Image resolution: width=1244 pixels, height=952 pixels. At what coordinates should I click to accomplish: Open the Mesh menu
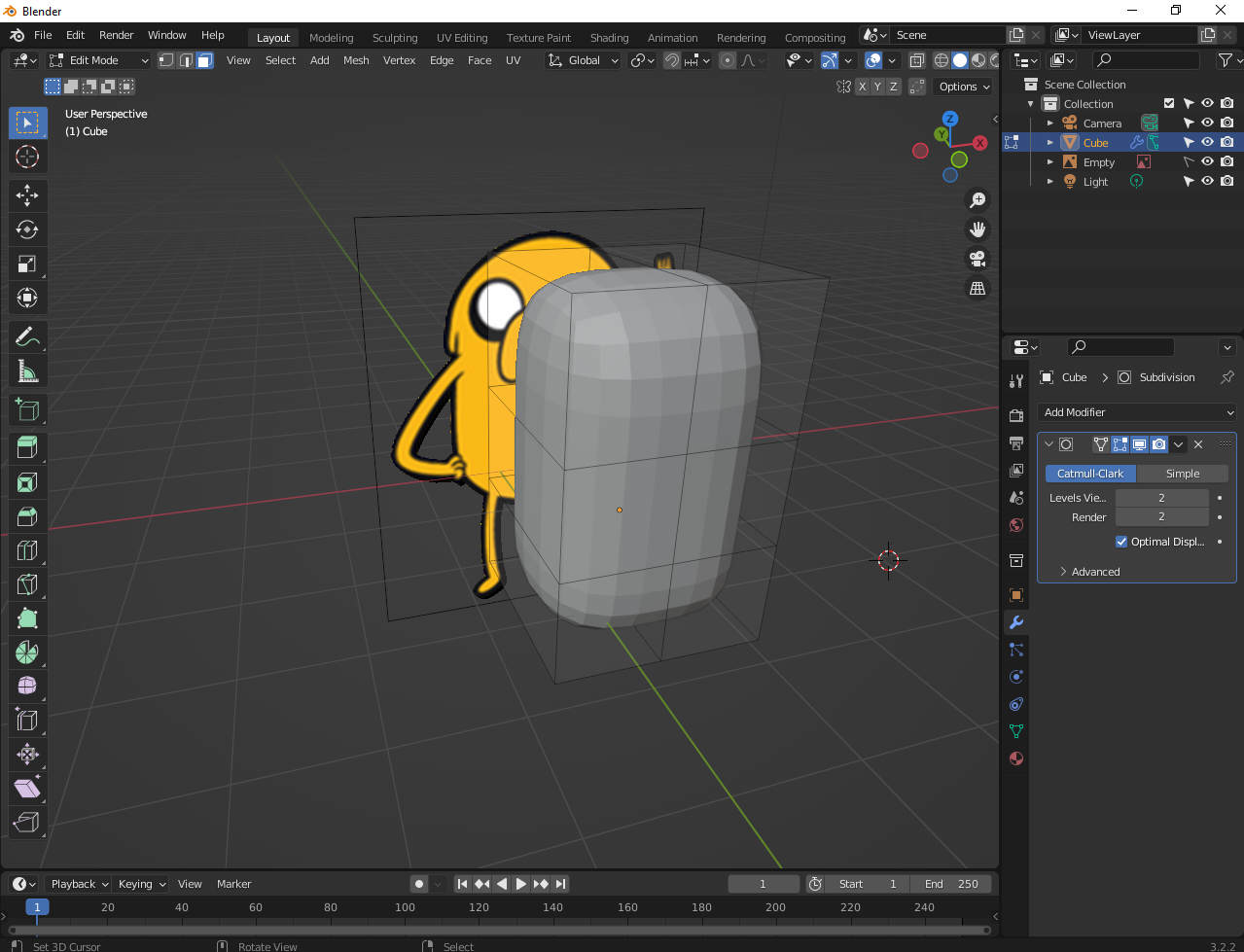pyautogui.click(x=356, y=60)
